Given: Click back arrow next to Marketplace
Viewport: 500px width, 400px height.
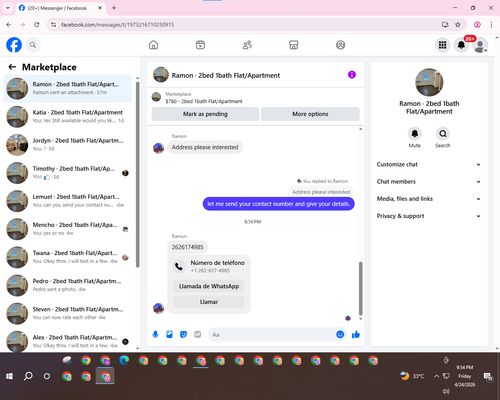Looking at the screenshot, I should [12, 67].
